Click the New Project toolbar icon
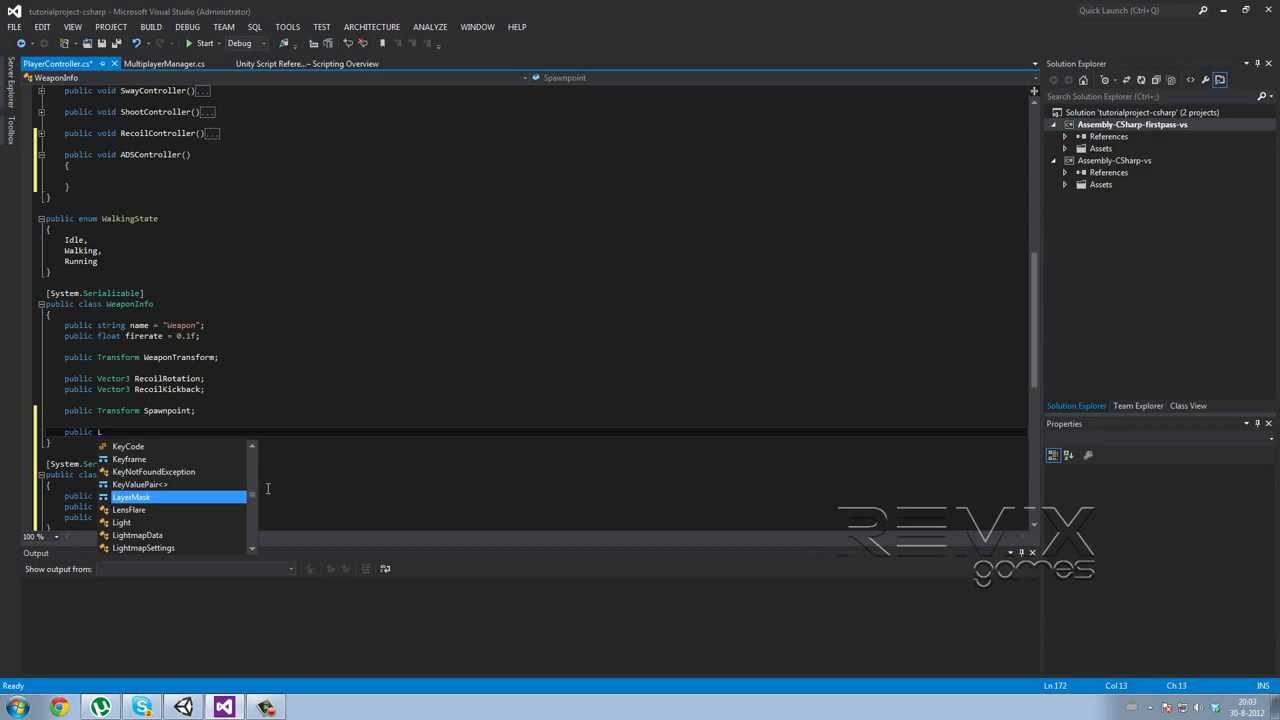Screen dimensions: 1280x720 63,44
